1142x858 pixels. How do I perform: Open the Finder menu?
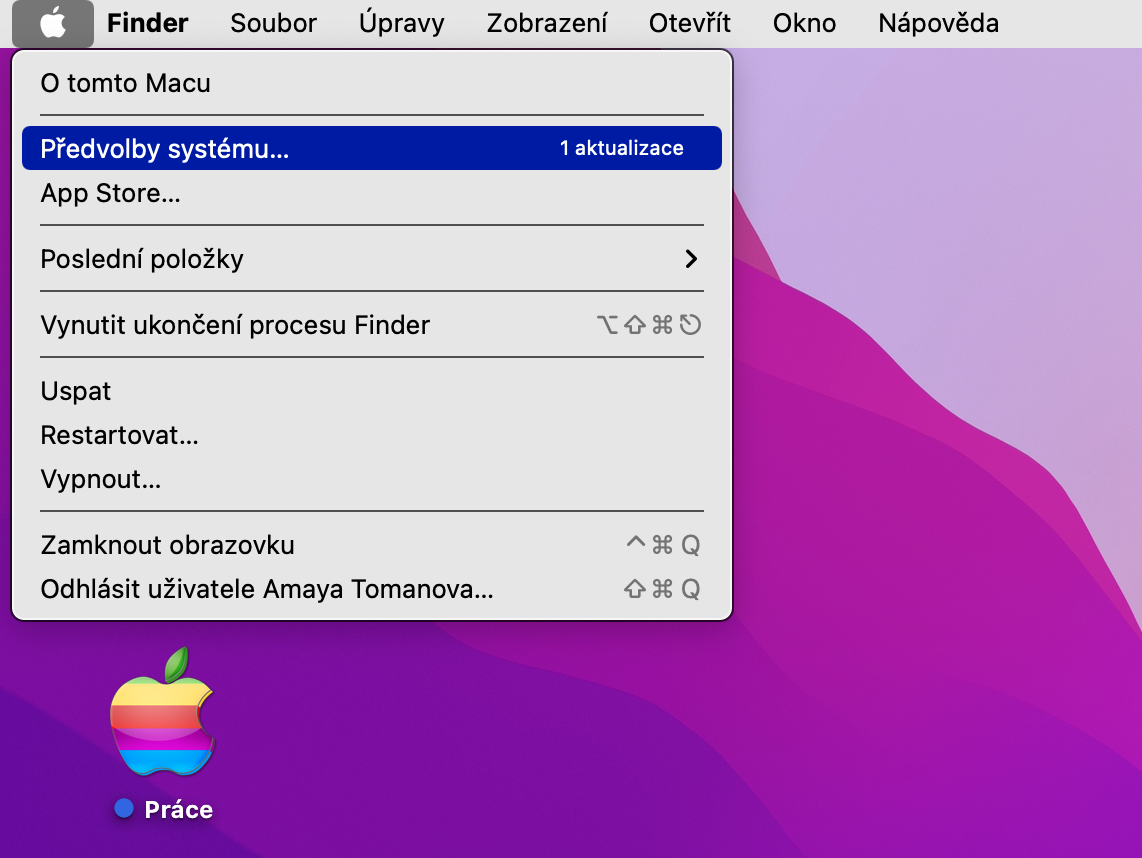click(x=147, y=23)
